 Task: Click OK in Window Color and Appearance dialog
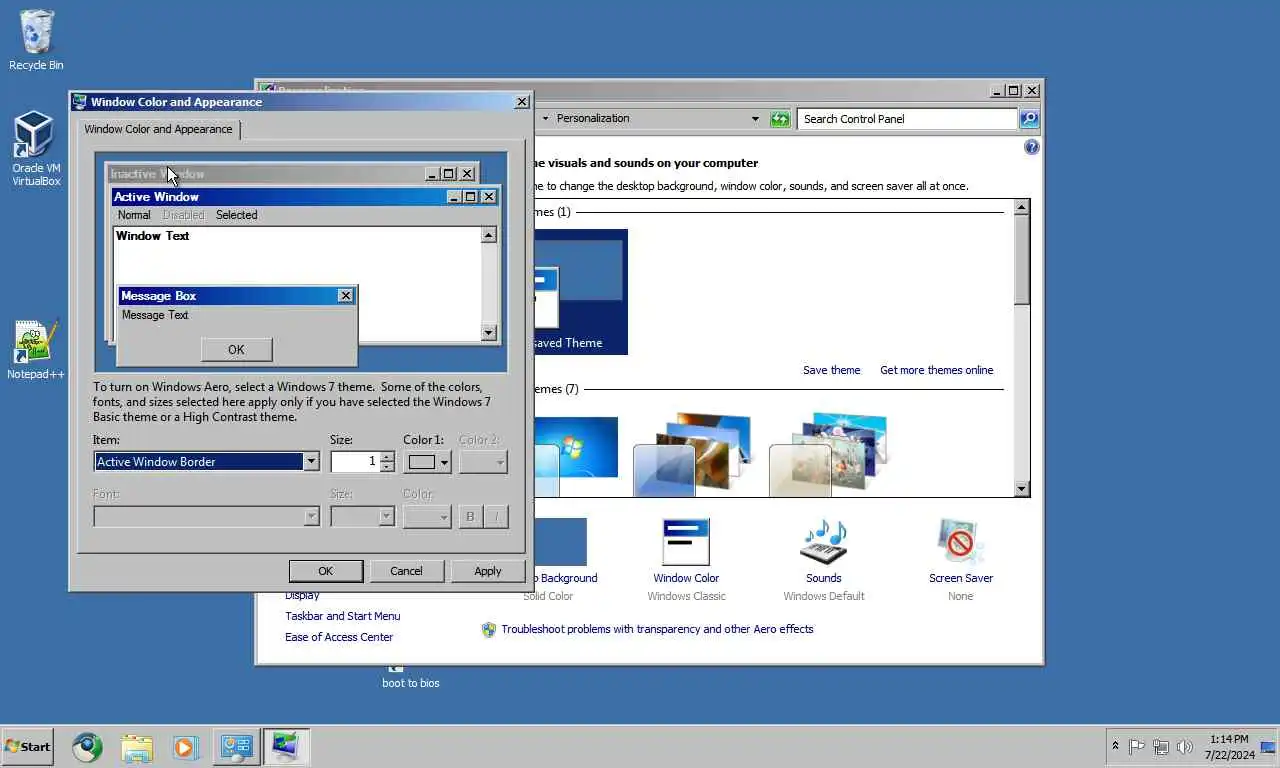pos(326,571)
